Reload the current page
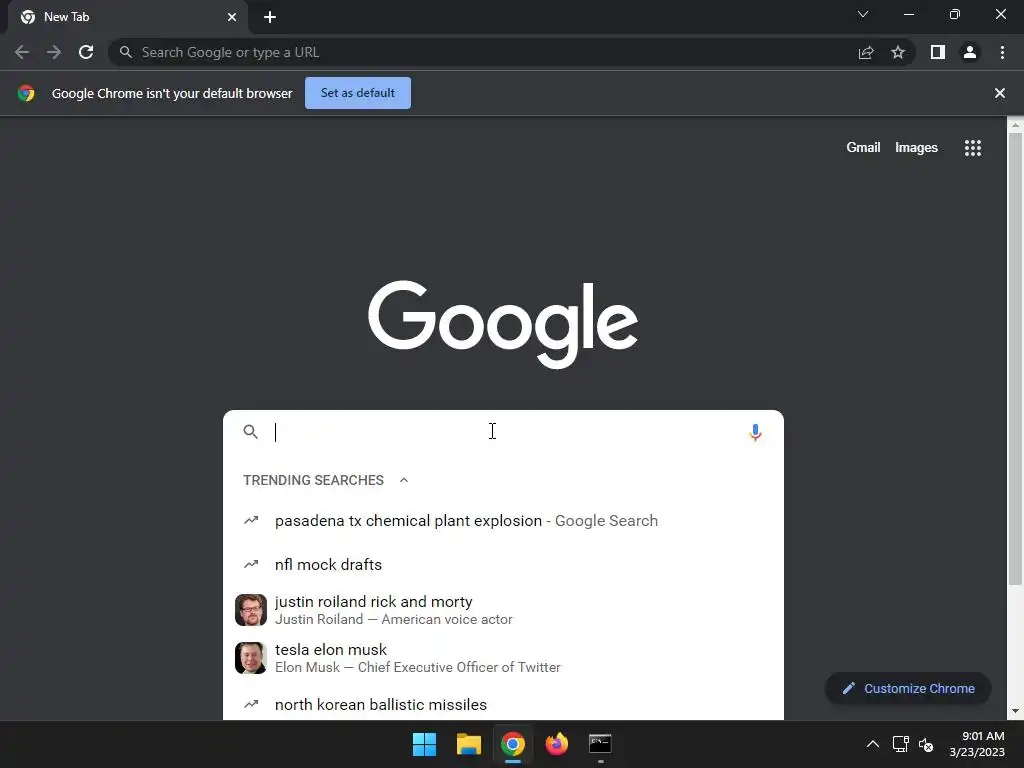The width and height of the screenshot is (1024, 768). 86,52
